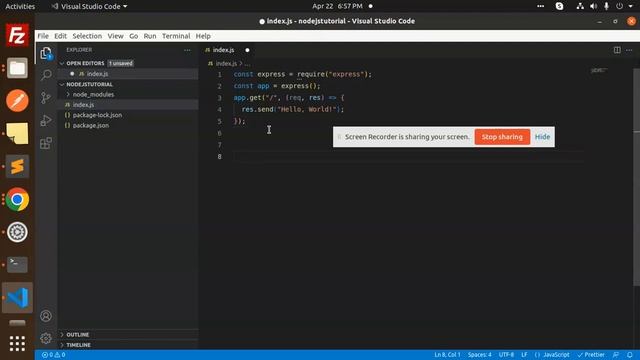Click the index.js breadcrumb
The width and height of the screenshot is (640, 360).
(x=226, y=64)
